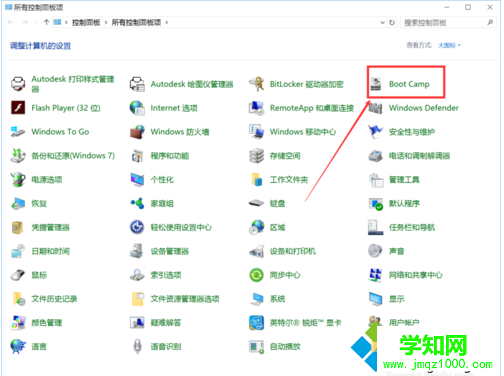Screen dimensions: 504x376
Task: Open the 轻松使用设置中心 icon
Action: 137,227
